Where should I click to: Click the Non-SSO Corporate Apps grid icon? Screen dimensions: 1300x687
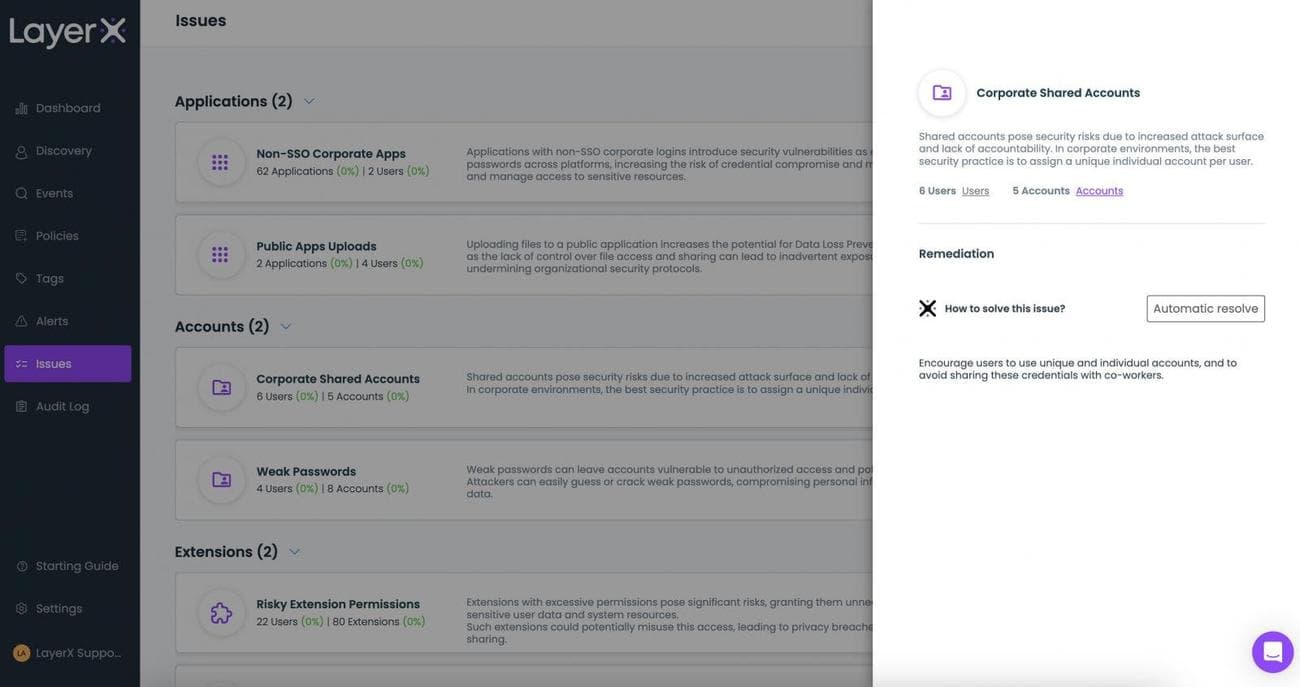[x=220, y=163]
